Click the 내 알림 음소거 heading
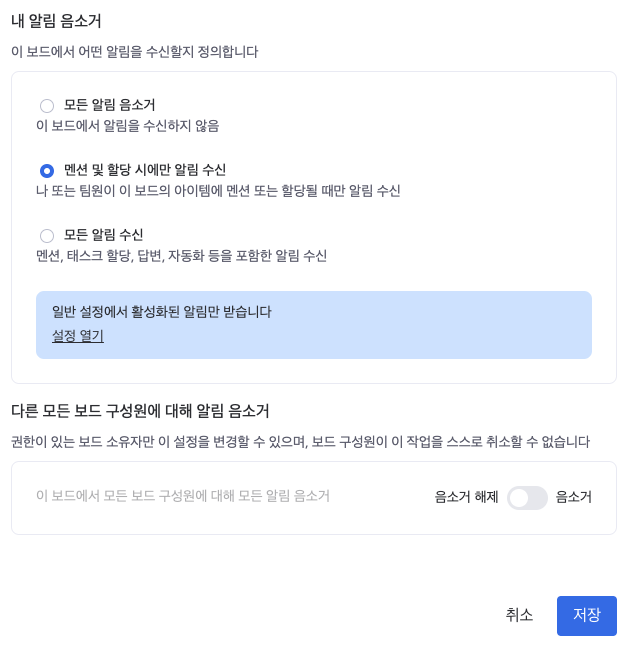 pos(56,21)
